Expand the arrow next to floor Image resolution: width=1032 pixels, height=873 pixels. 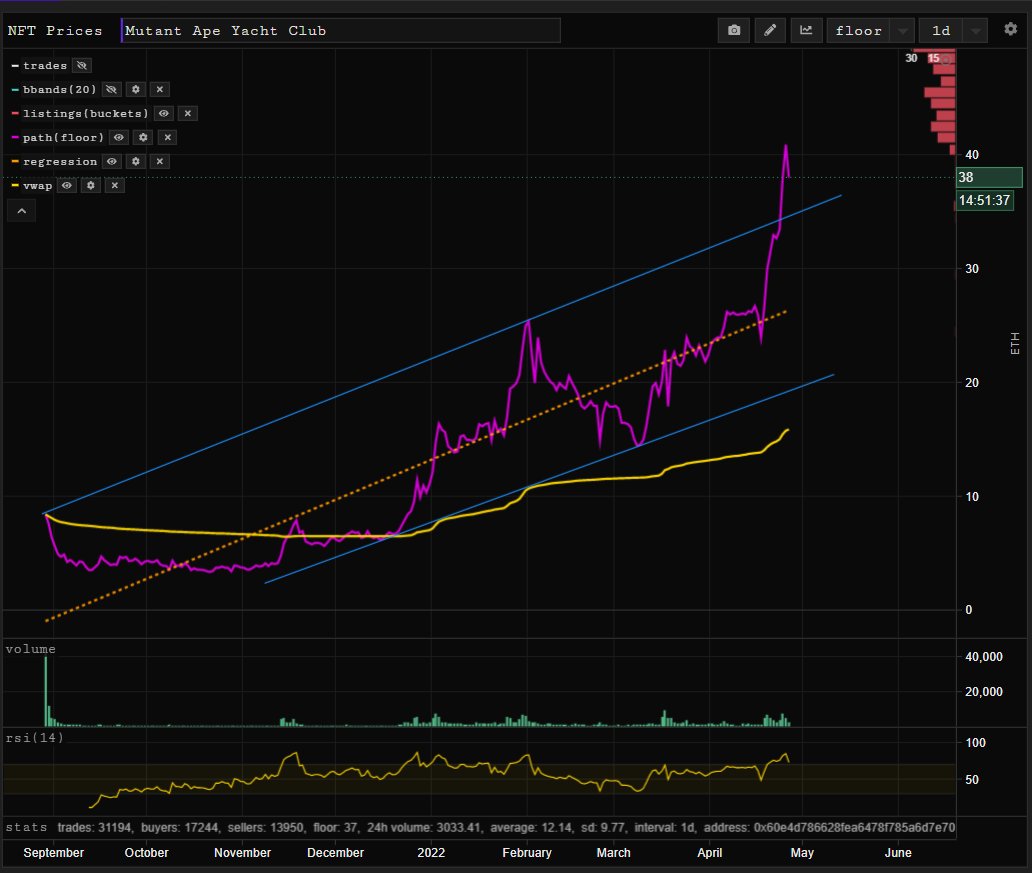point(902,30)
